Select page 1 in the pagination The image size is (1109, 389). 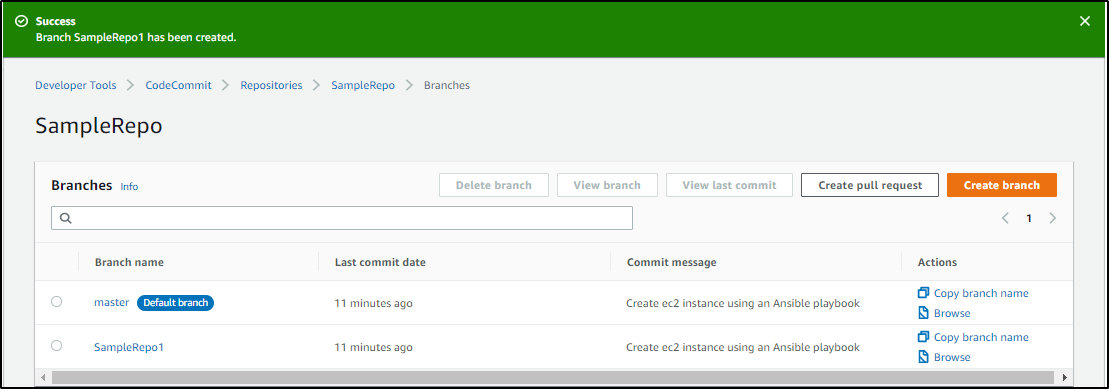click(x=1029, y=219)
